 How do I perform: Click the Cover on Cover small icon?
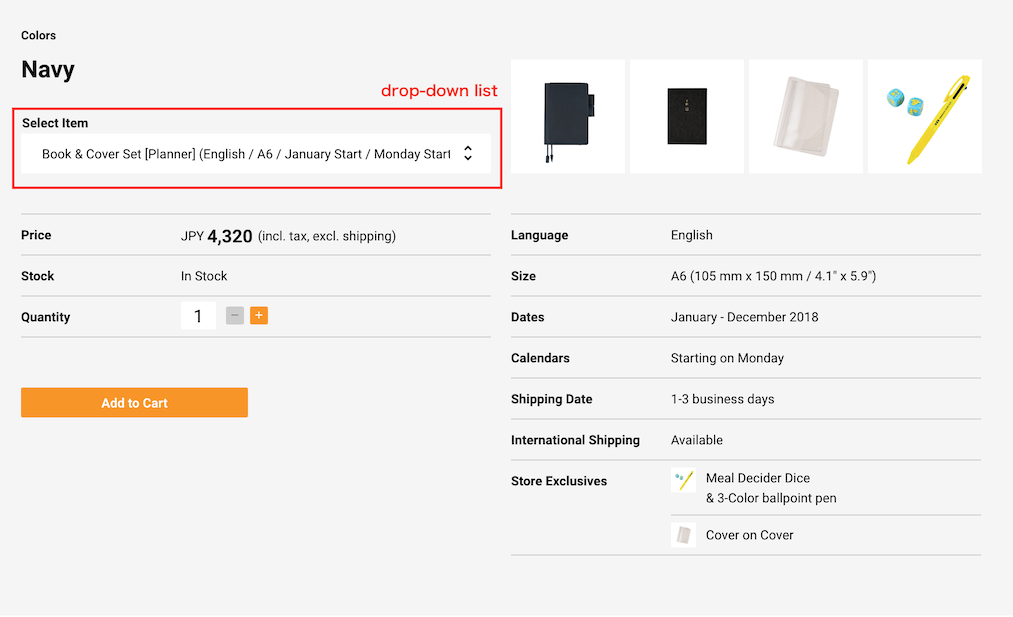683,535
